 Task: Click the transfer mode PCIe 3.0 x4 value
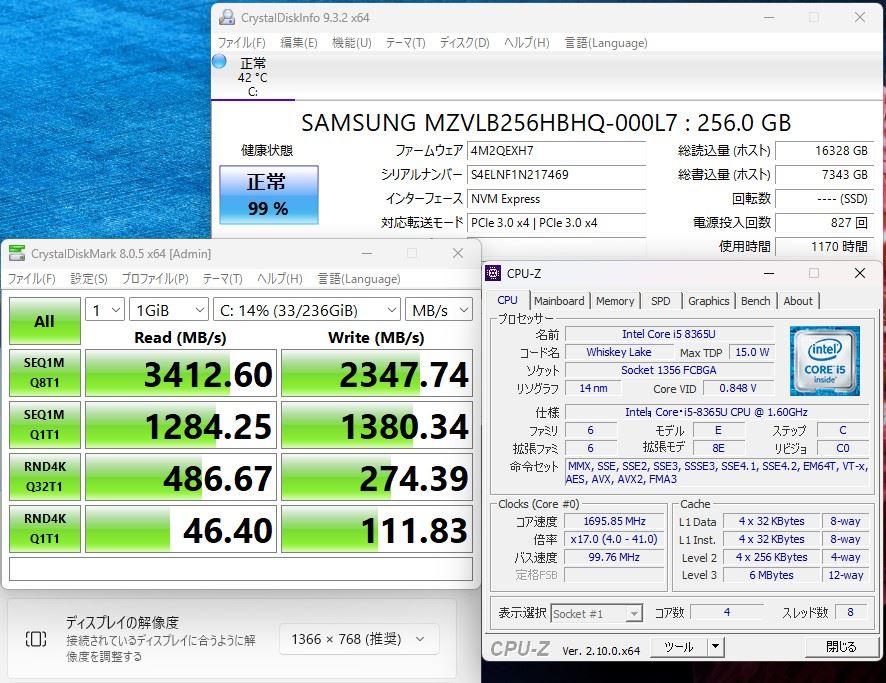pyautogui.click(x=556, y=223)
